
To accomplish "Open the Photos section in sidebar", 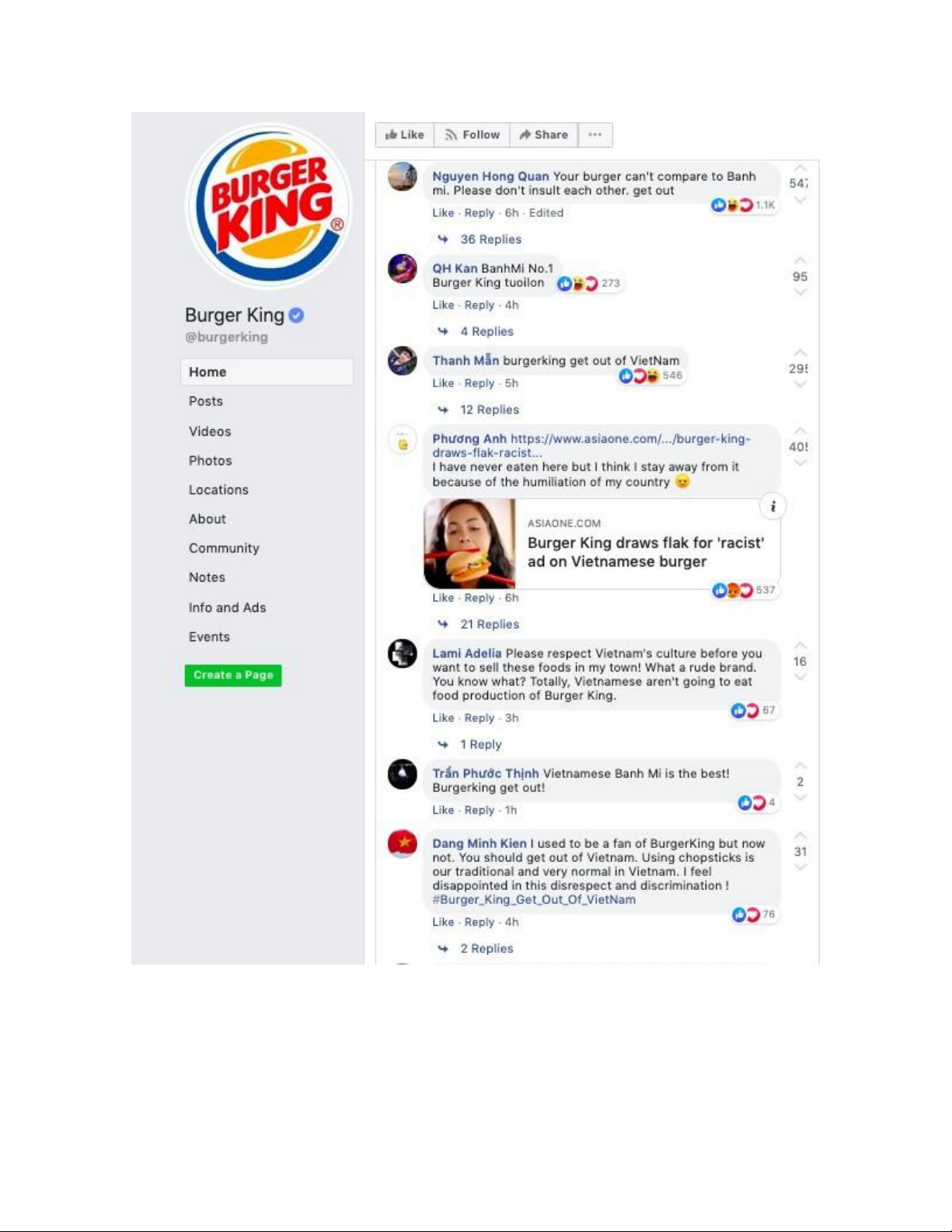I will (211, 461).
